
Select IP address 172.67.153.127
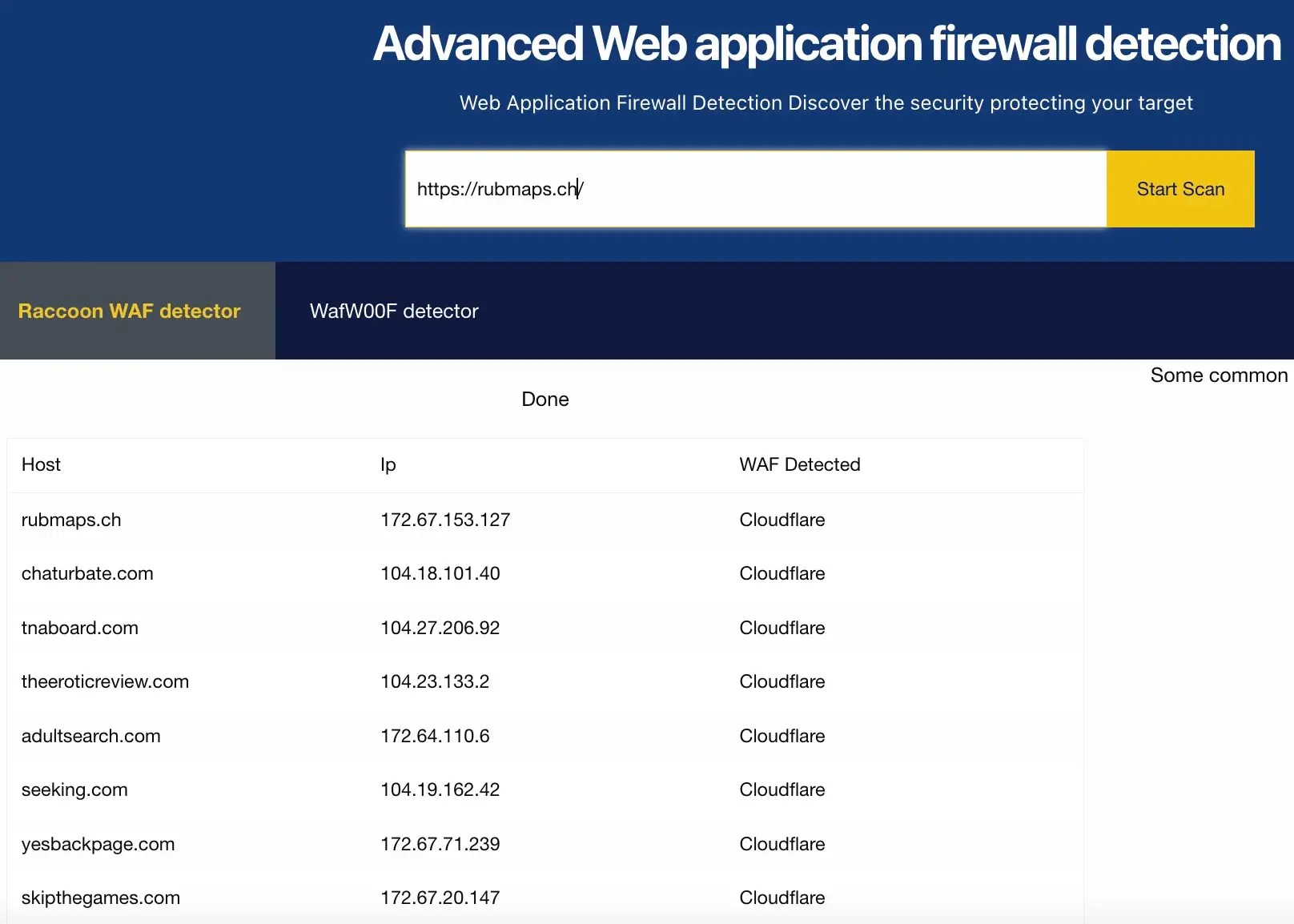tap(445, 520)
